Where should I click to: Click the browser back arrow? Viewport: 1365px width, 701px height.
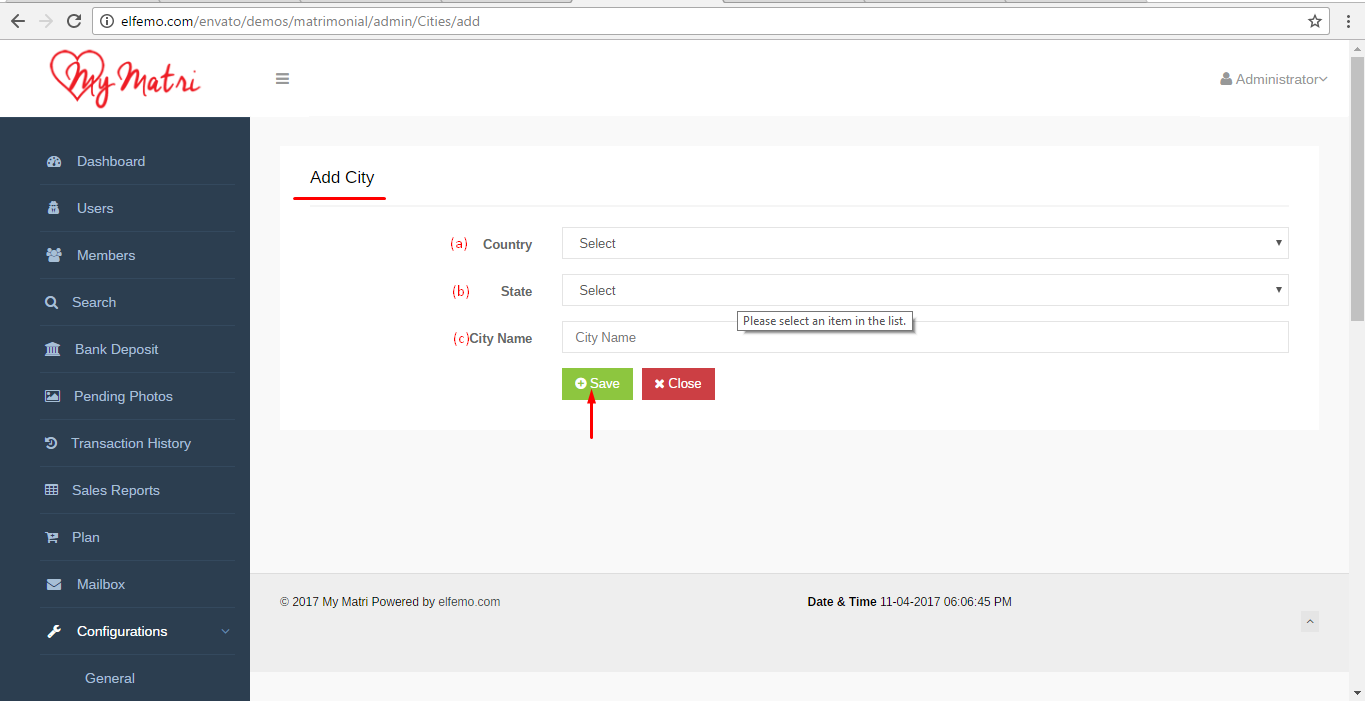pyautogui.click(x=18, y=20)
